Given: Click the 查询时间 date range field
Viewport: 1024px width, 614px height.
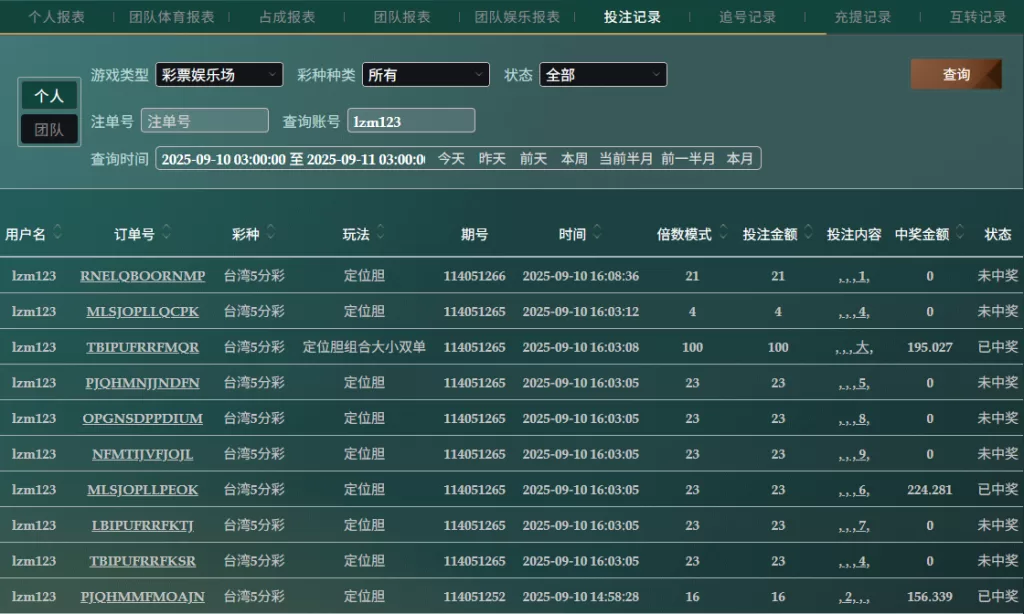Looking at the screenshot, I should point(292,159).
